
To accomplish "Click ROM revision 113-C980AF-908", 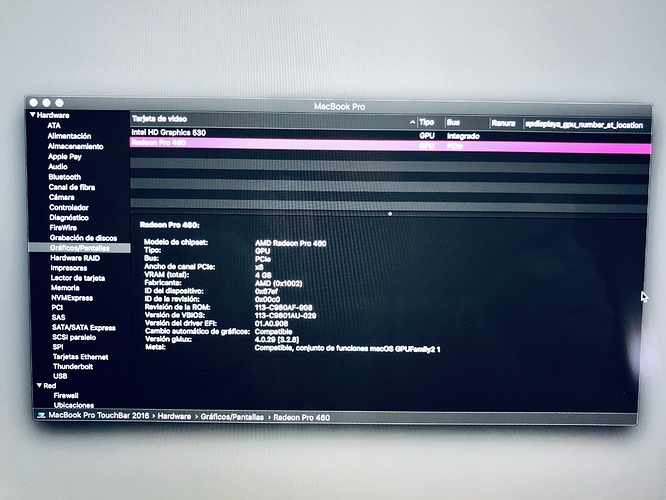I will coord(284,308).
